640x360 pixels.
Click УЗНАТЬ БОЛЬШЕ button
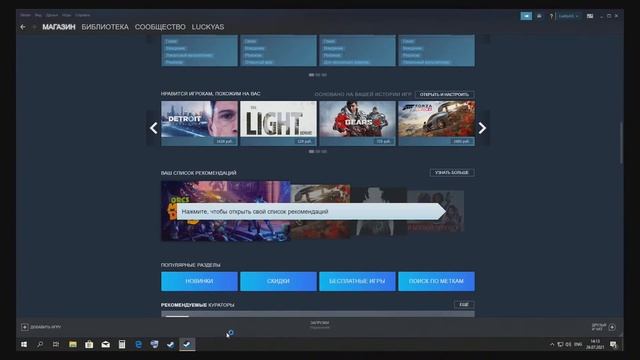coord(452,173)
